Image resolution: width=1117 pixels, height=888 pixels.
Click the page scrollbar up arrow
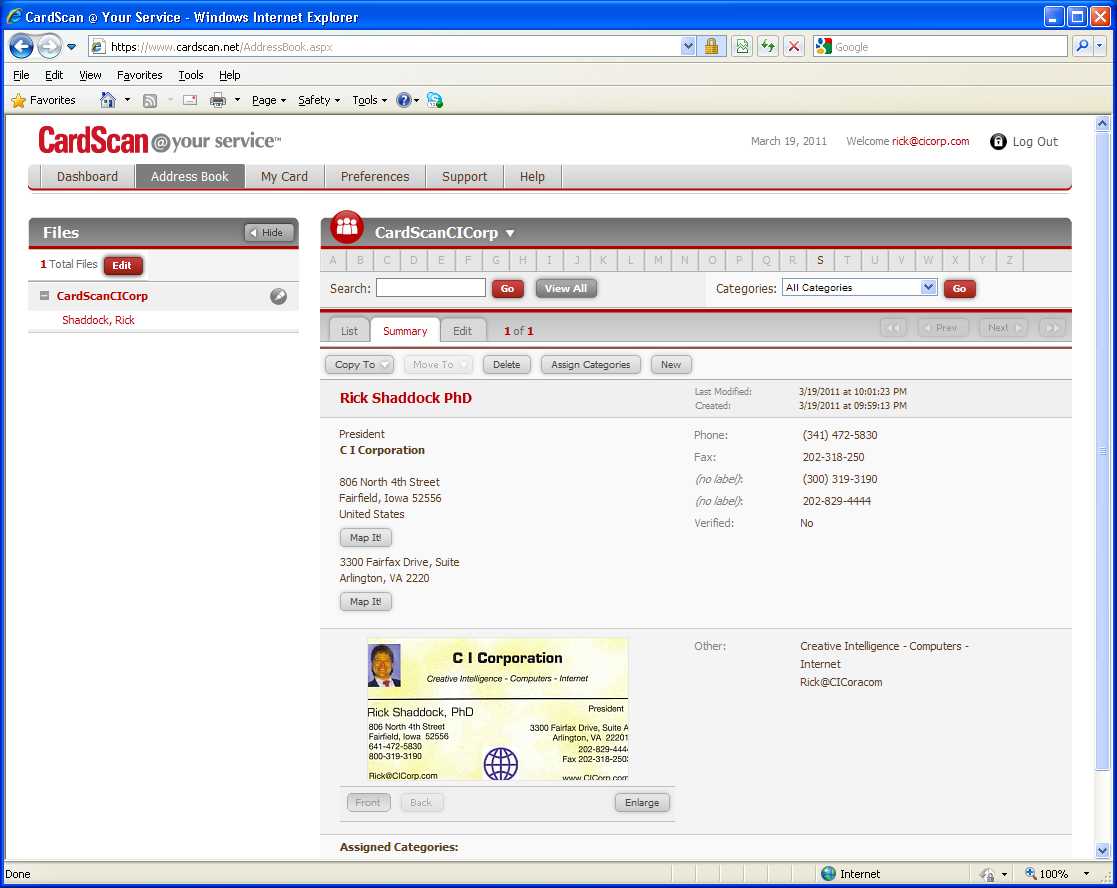coord(1102,123)
